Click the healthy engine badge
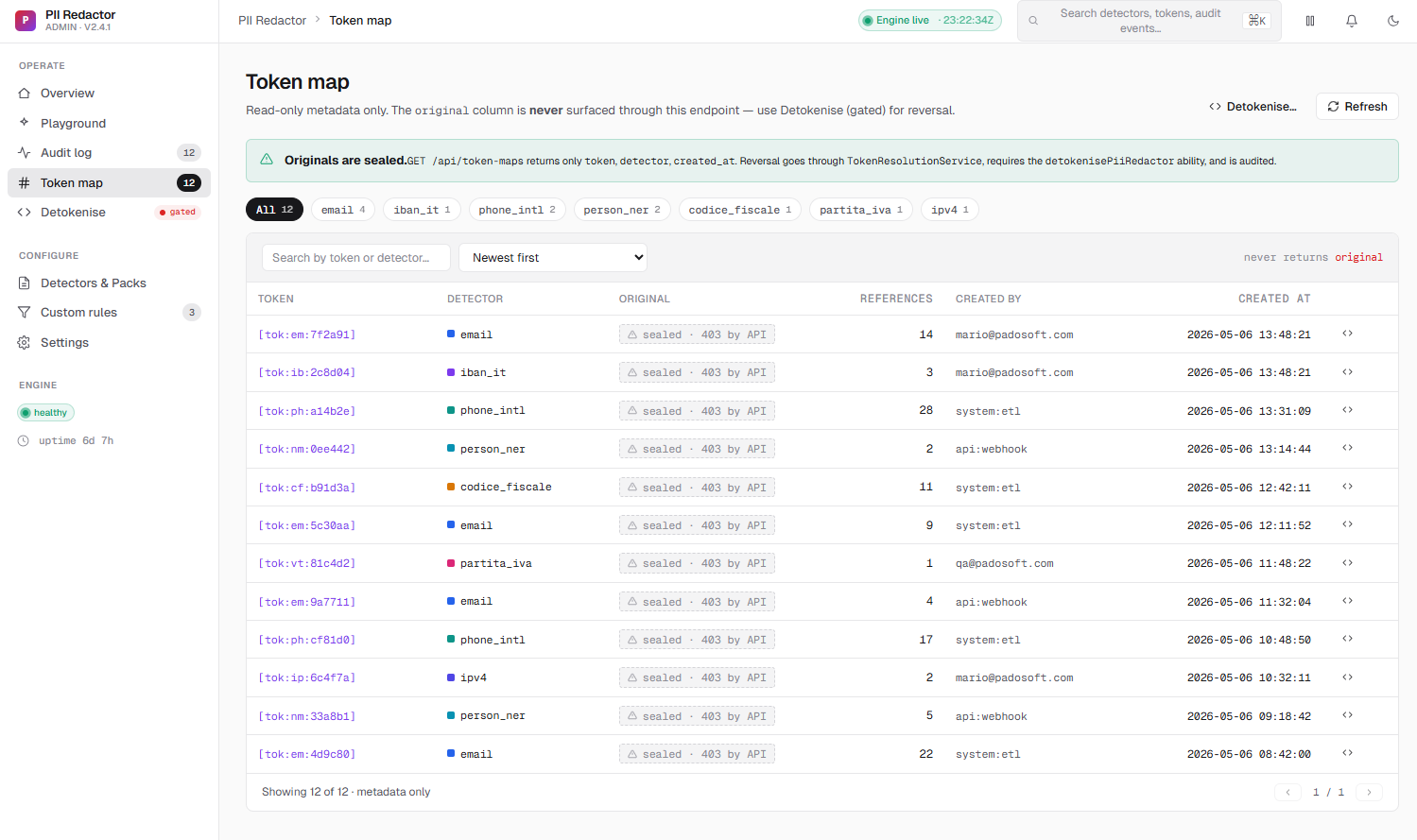Viewport: 1417px width, 840px height. (x=45, y=413)
